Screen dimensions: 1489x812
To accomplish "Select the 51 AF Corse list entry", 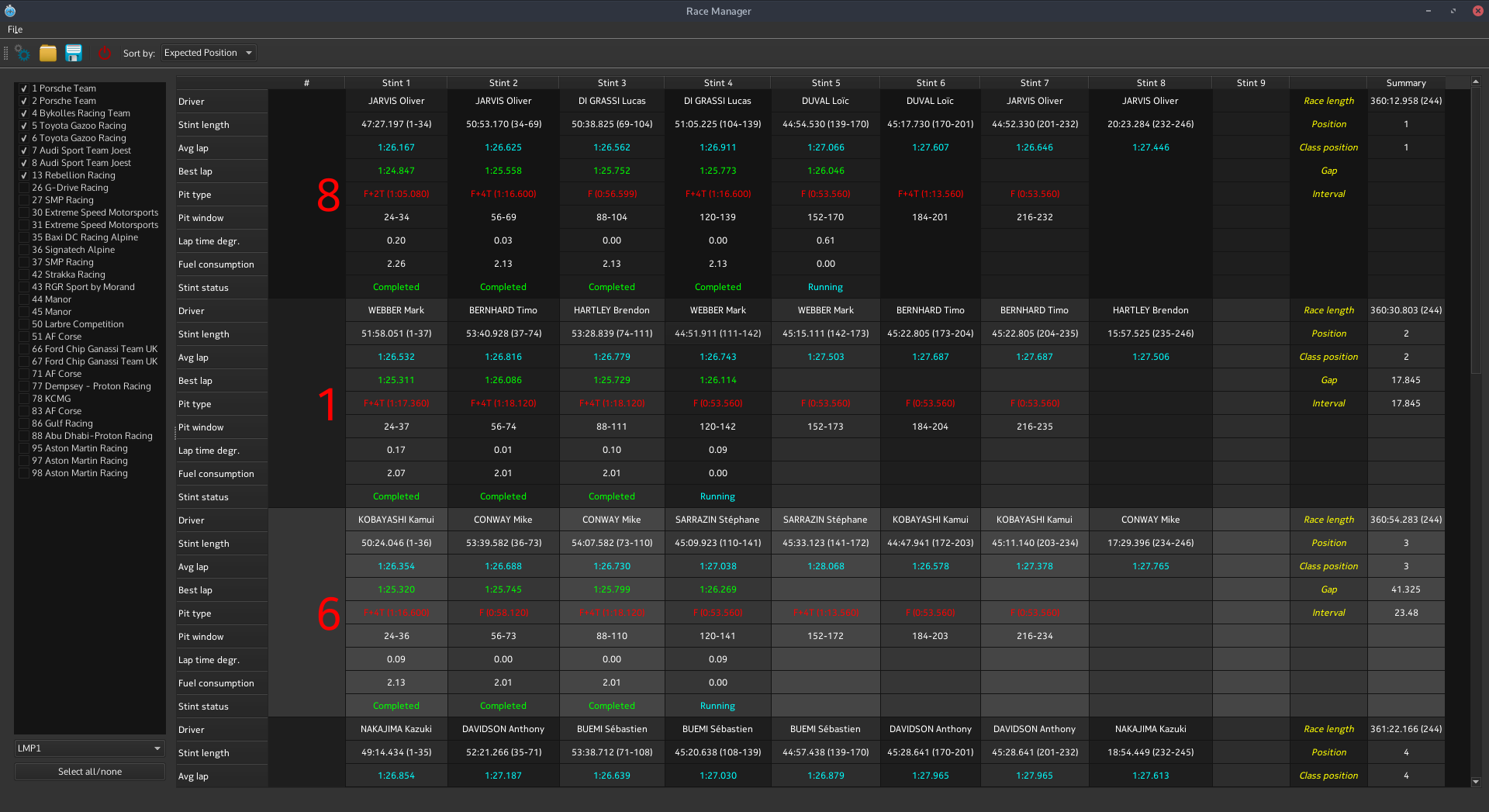I will click(x=57, y=337).
